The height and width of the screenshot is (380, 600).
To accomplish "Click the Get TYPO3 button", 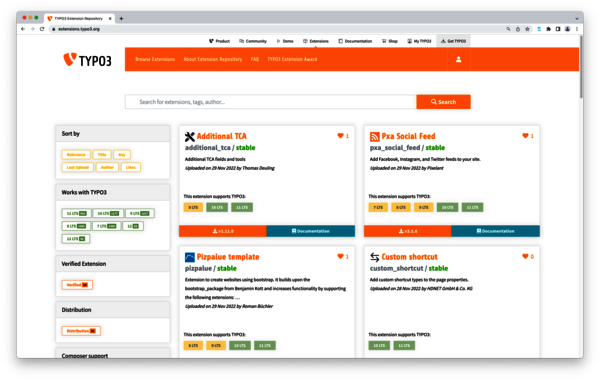I will click(x=453, y=41).
